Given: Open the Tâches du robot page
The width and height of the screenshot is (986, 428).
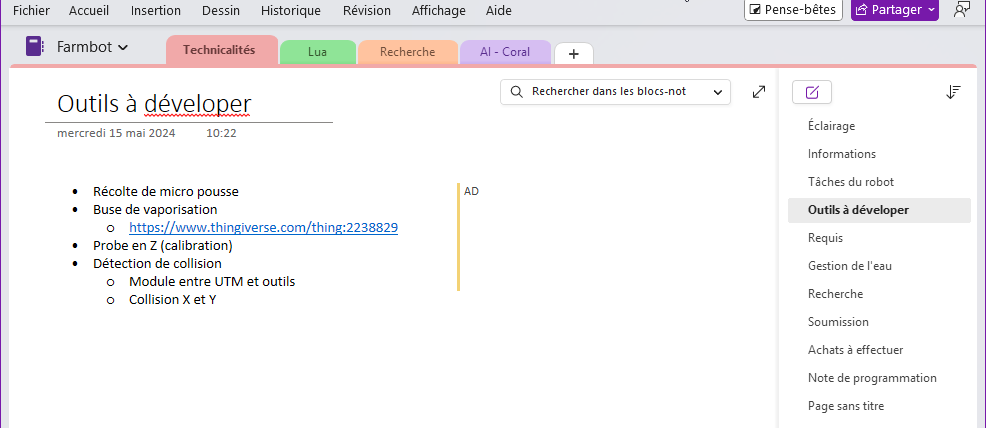Looking at the screenshot, I should [x=879, y=182].
